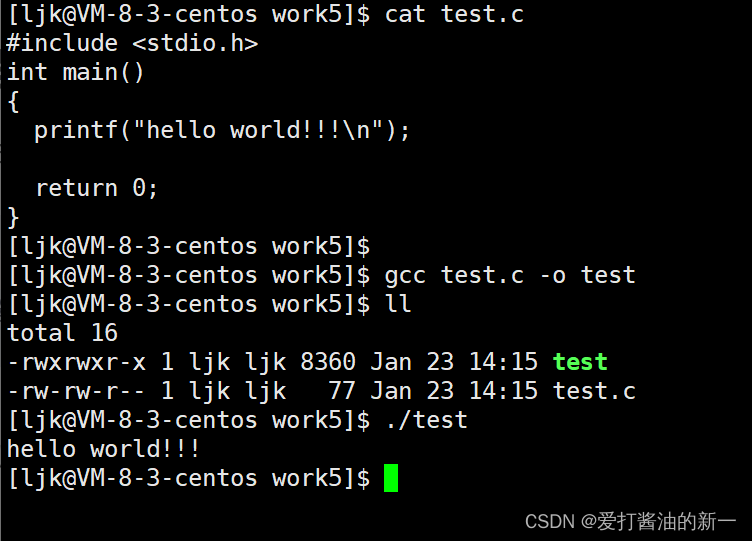Click 'test.c' in the ll file listing

pyautogui.click(x=594, y=390)
